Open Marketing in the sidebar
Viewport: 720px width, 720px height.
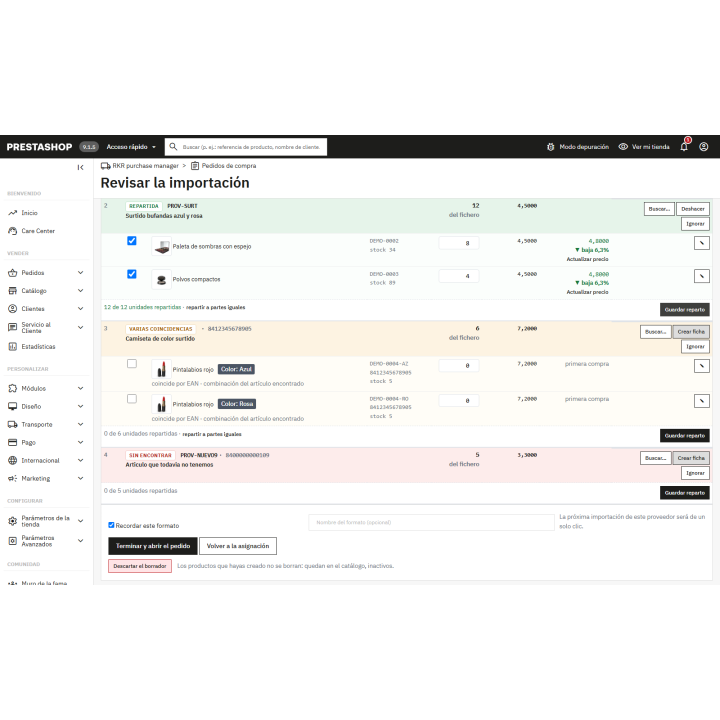tap(36, 478)
